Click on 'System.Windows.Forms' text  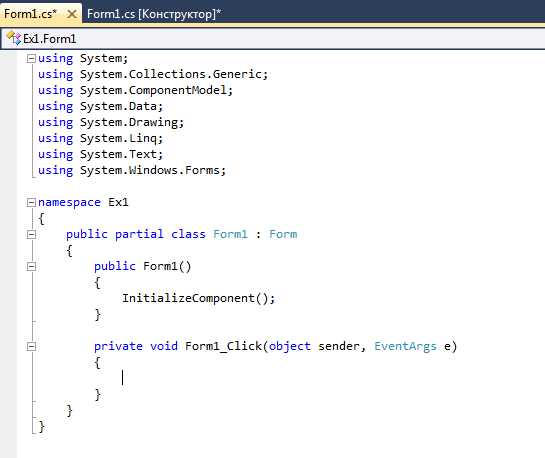[x=149, y=170]
